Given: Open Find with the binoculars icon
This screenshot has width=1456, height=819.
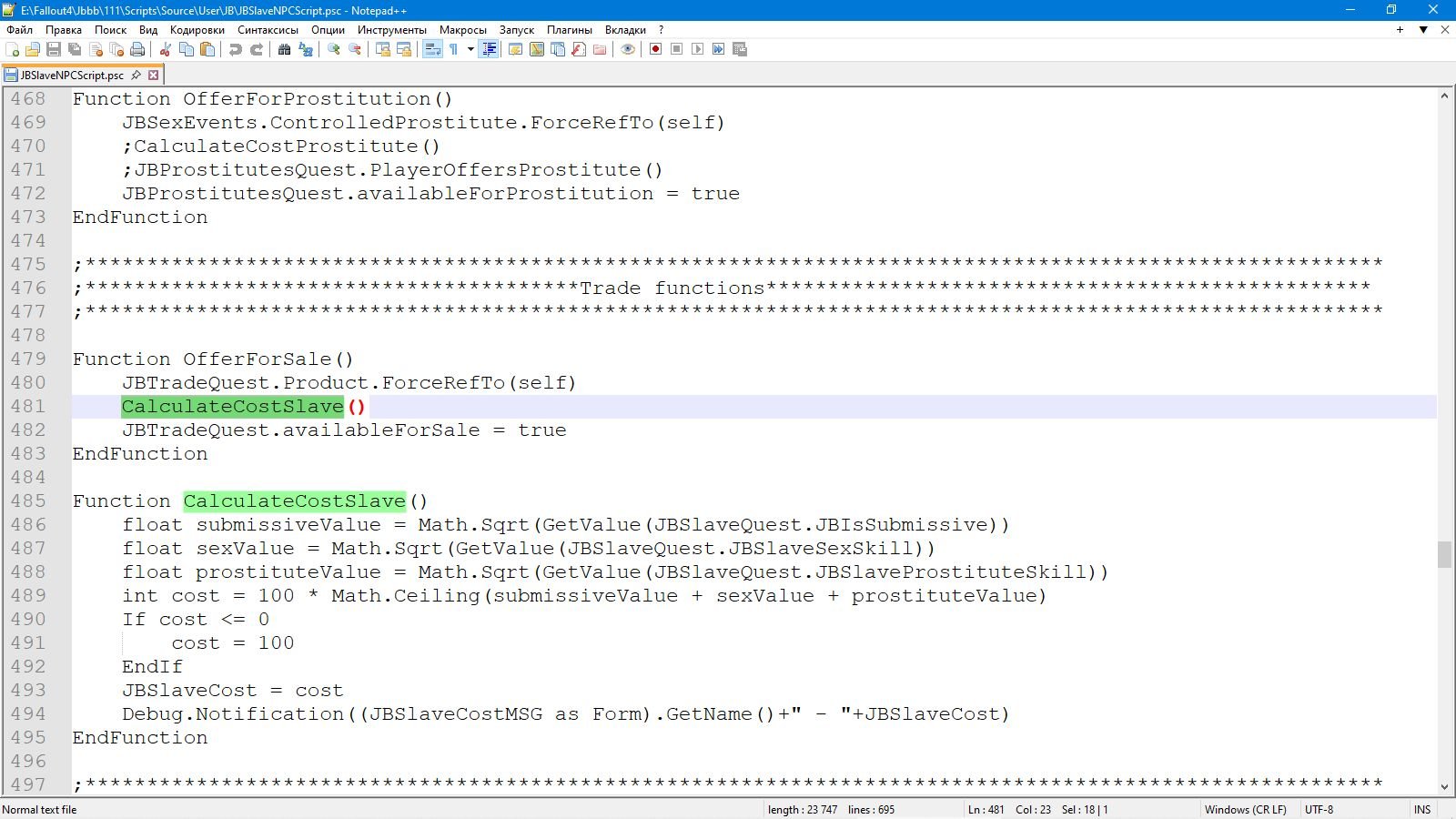Looking at the screenshot, I should pyautogui.click(x=284, y=49).
